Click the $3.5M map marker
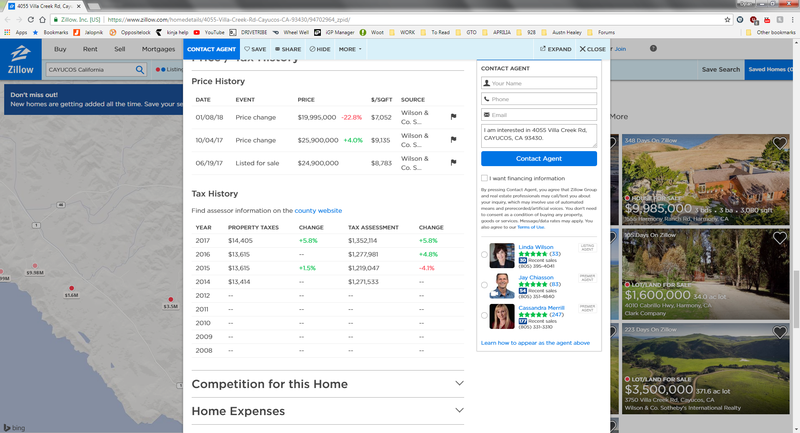 pyautogui.click(x=170, y=303)
